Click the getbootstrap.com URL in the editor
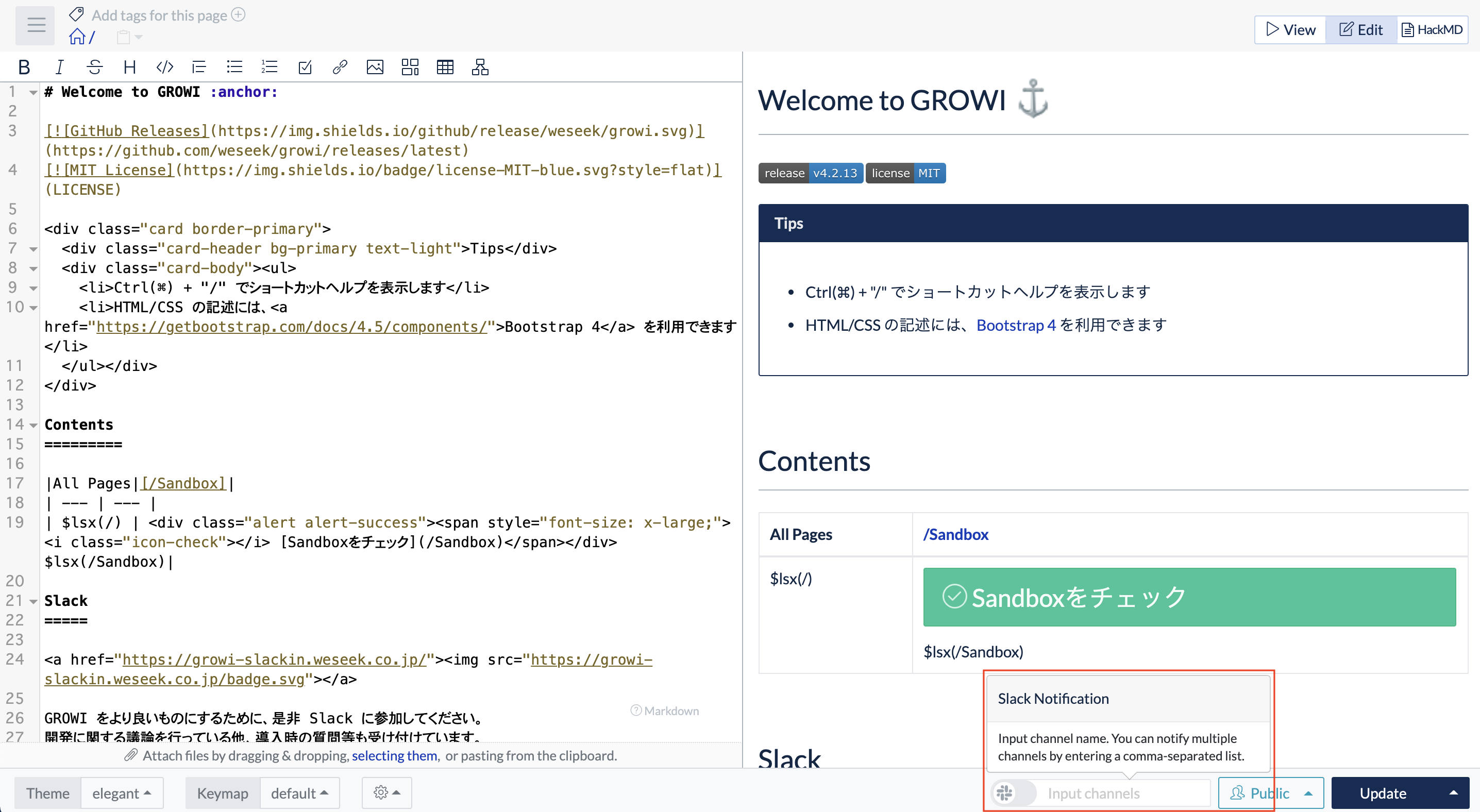This screenshot has width=1480, height=812. click(291, 327)
